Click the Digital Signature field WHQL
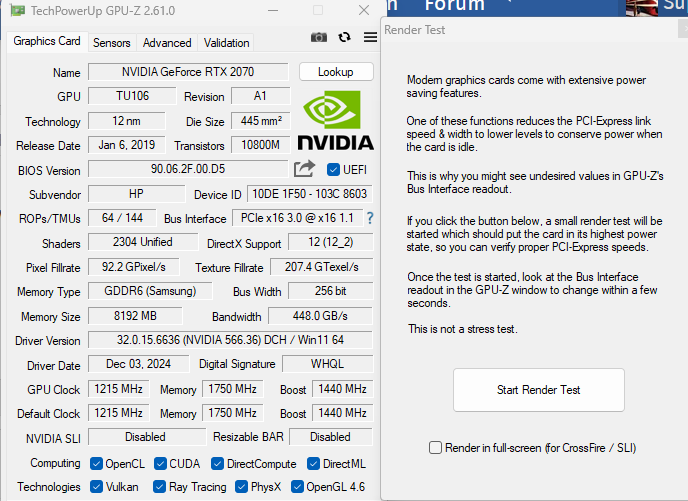Image resolution: width=688 pixels, height=501 pixels. click(x=327, y=364)
